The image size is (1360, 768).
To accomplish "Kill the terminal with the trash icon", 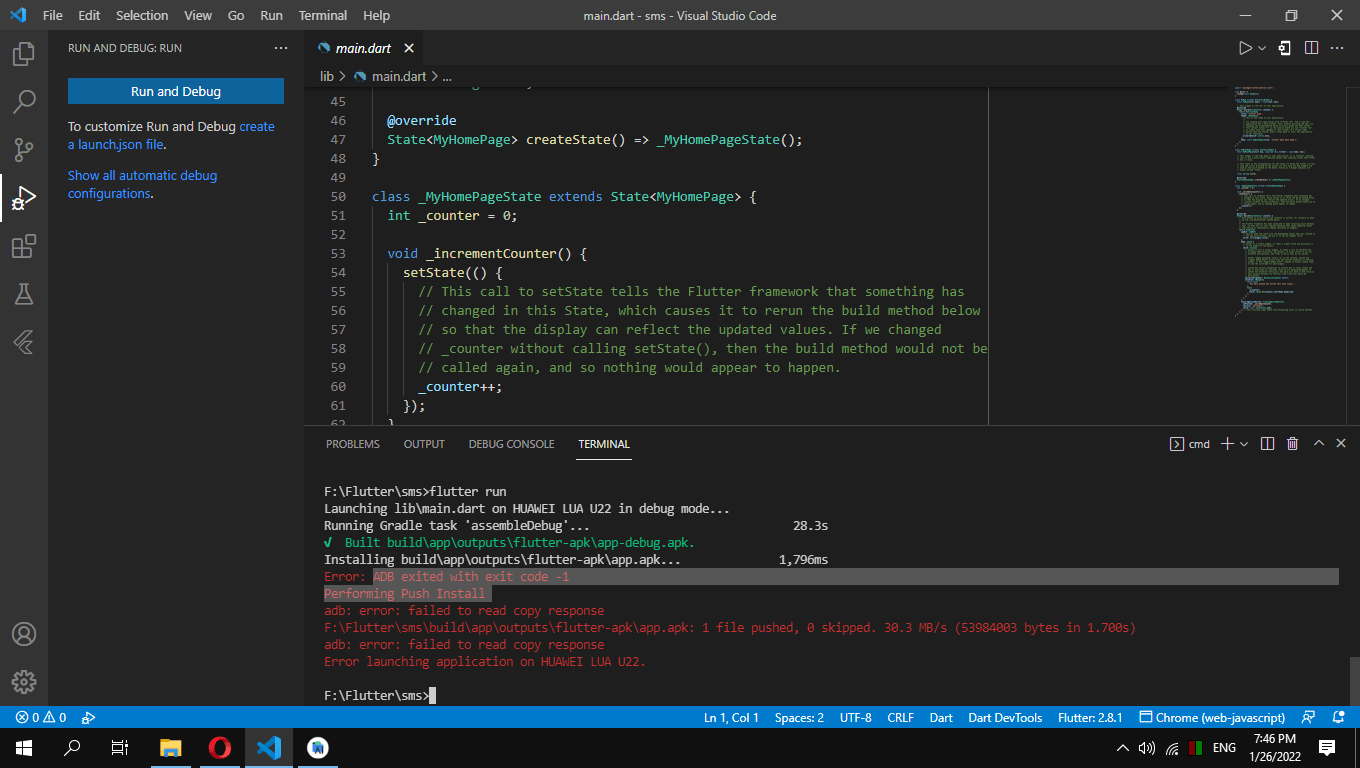I will (1292, 442).
